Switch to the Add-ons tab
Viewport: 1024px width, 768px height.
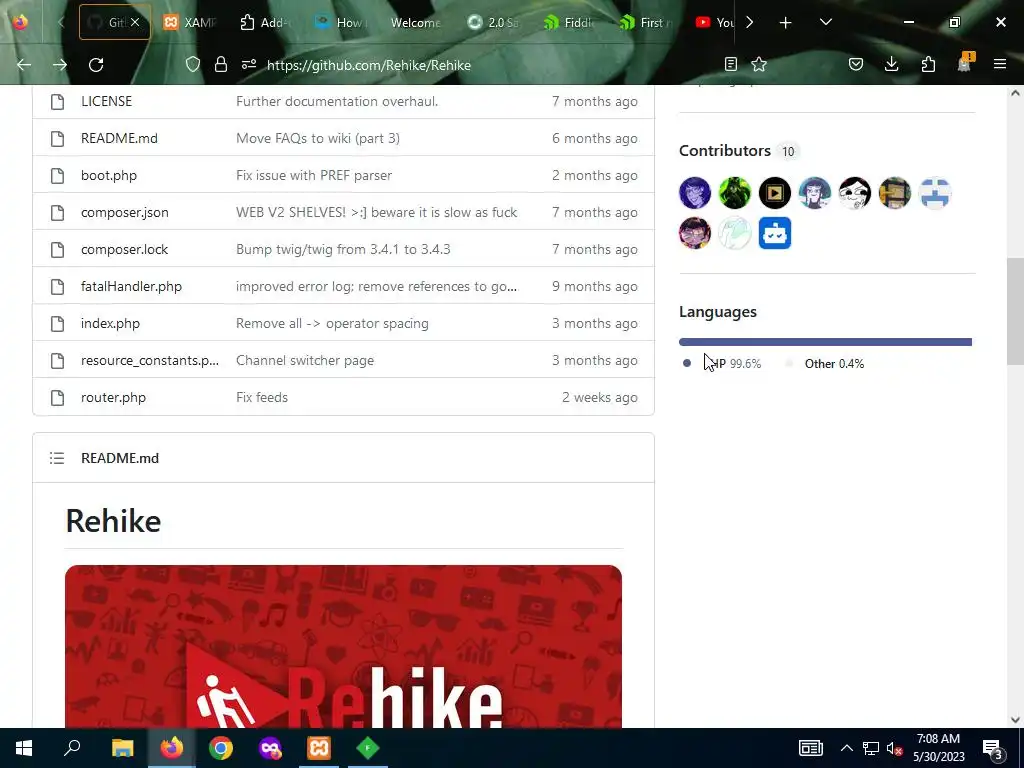tap(264, 22)
